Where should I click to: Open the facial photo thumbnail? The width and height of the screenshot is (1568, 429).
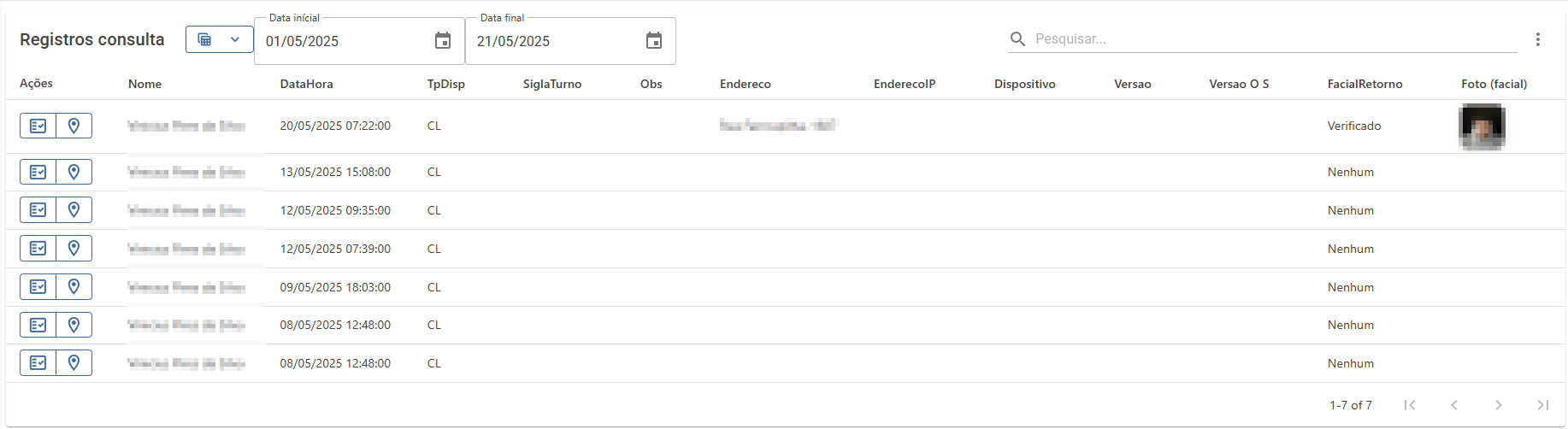(1482, 126)
